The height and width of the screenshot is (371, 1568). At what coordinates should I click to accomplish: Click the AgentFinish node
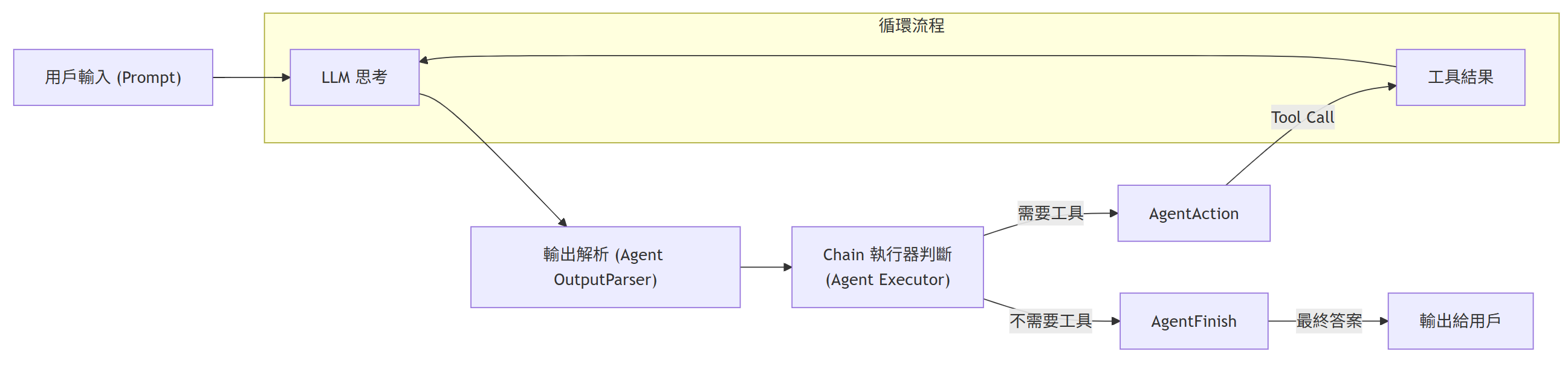(x=1193, y=321)
